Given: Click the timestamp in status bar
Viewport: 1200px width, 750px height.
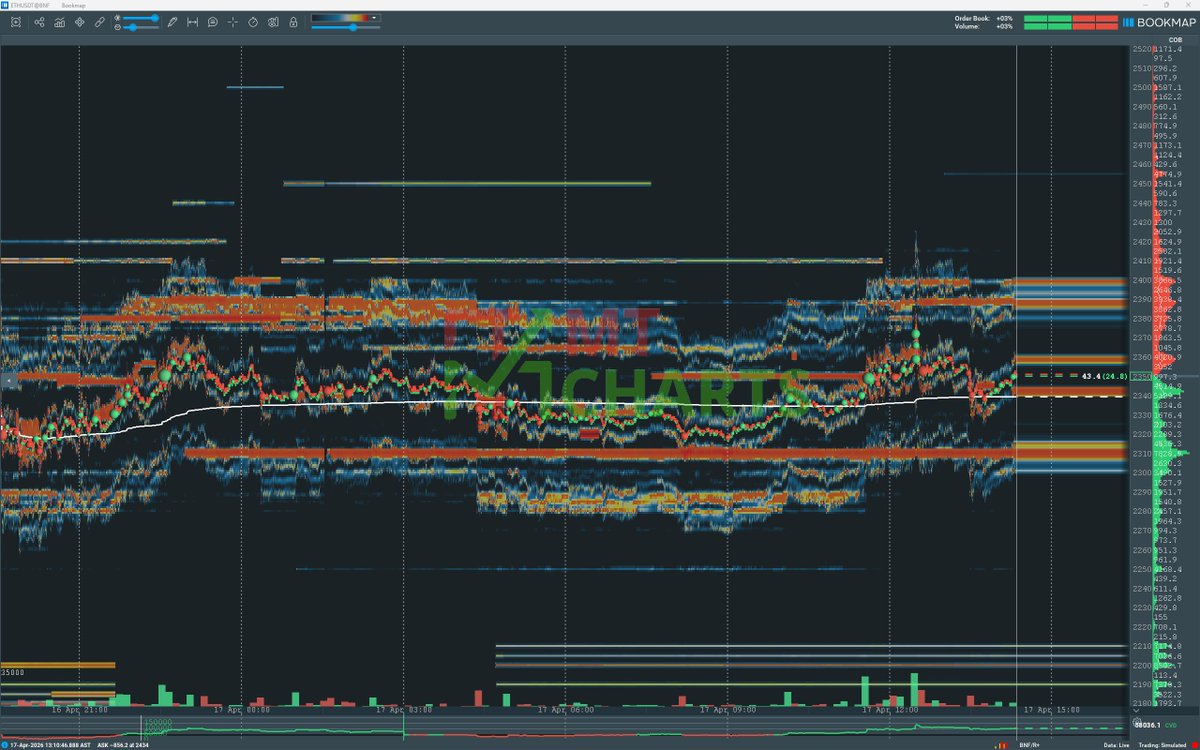Looking at the screenshot, I should tap(51, 745).
